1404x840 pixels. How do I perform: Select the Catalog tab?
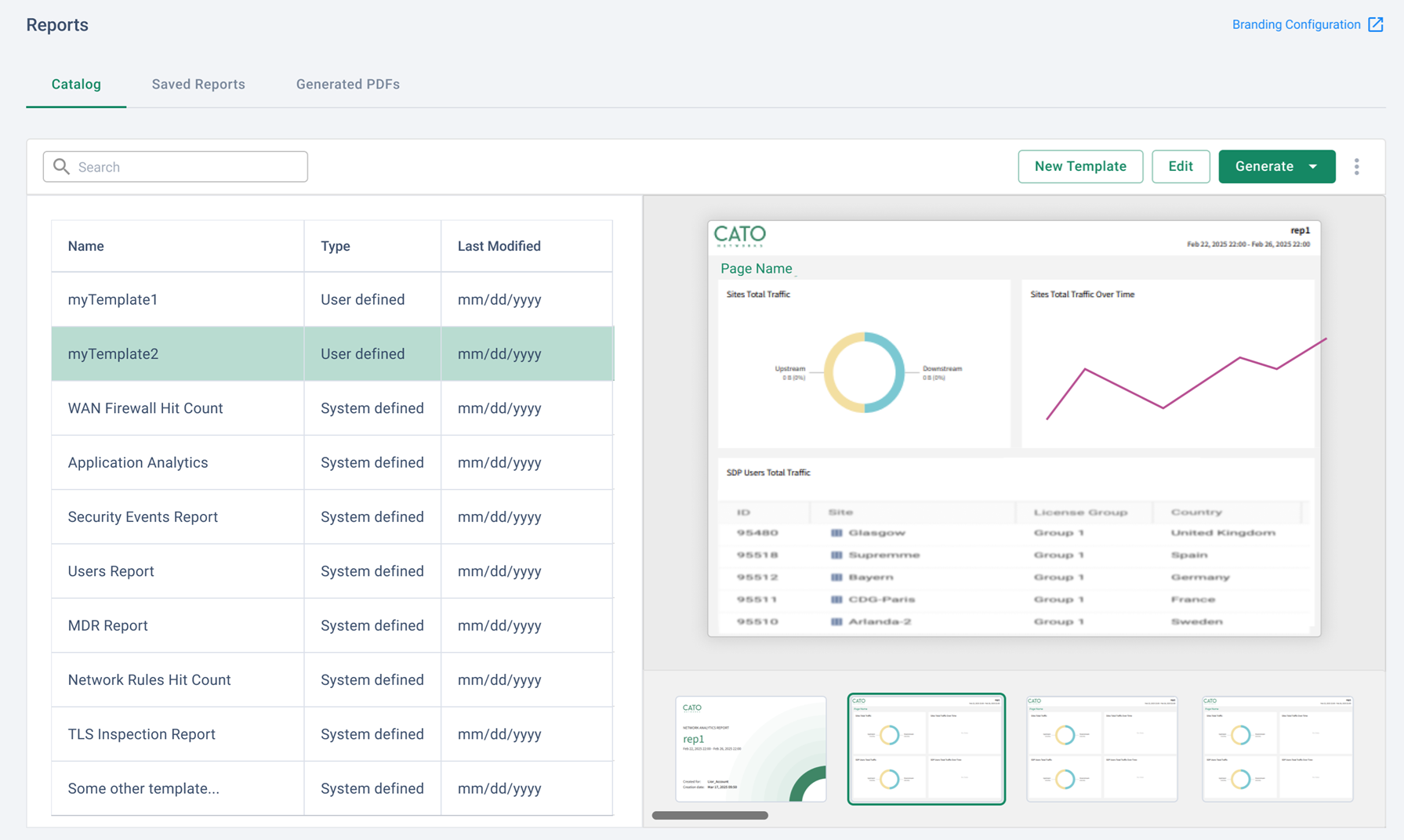[x=76, y=84]
